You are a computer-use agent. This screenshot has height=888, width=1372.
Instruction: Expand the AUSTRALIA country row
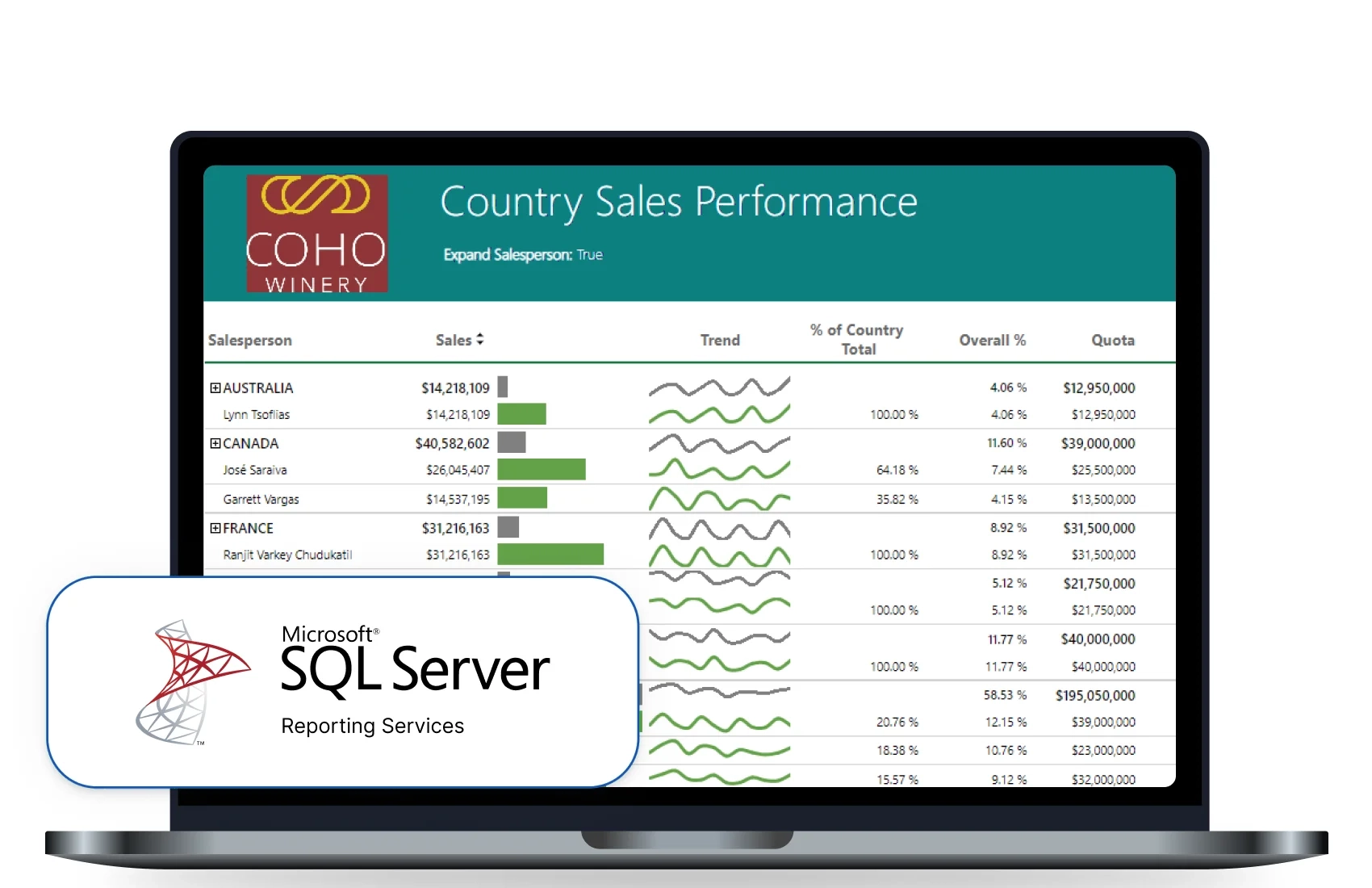pos(215,388)
